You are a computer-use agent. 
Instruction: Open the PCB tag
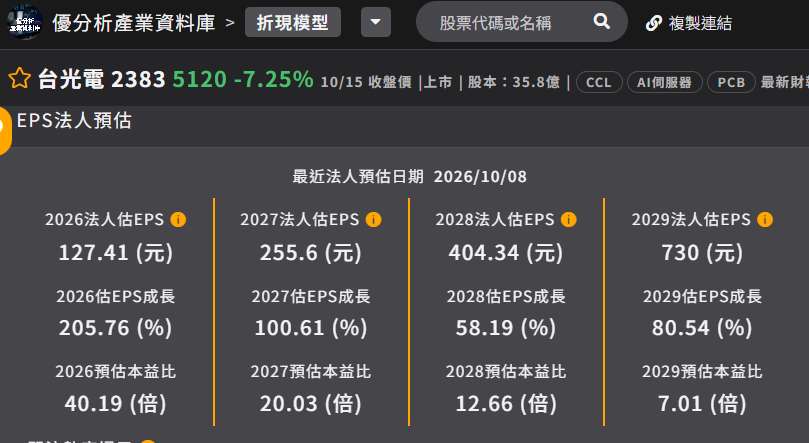(731, 82)
